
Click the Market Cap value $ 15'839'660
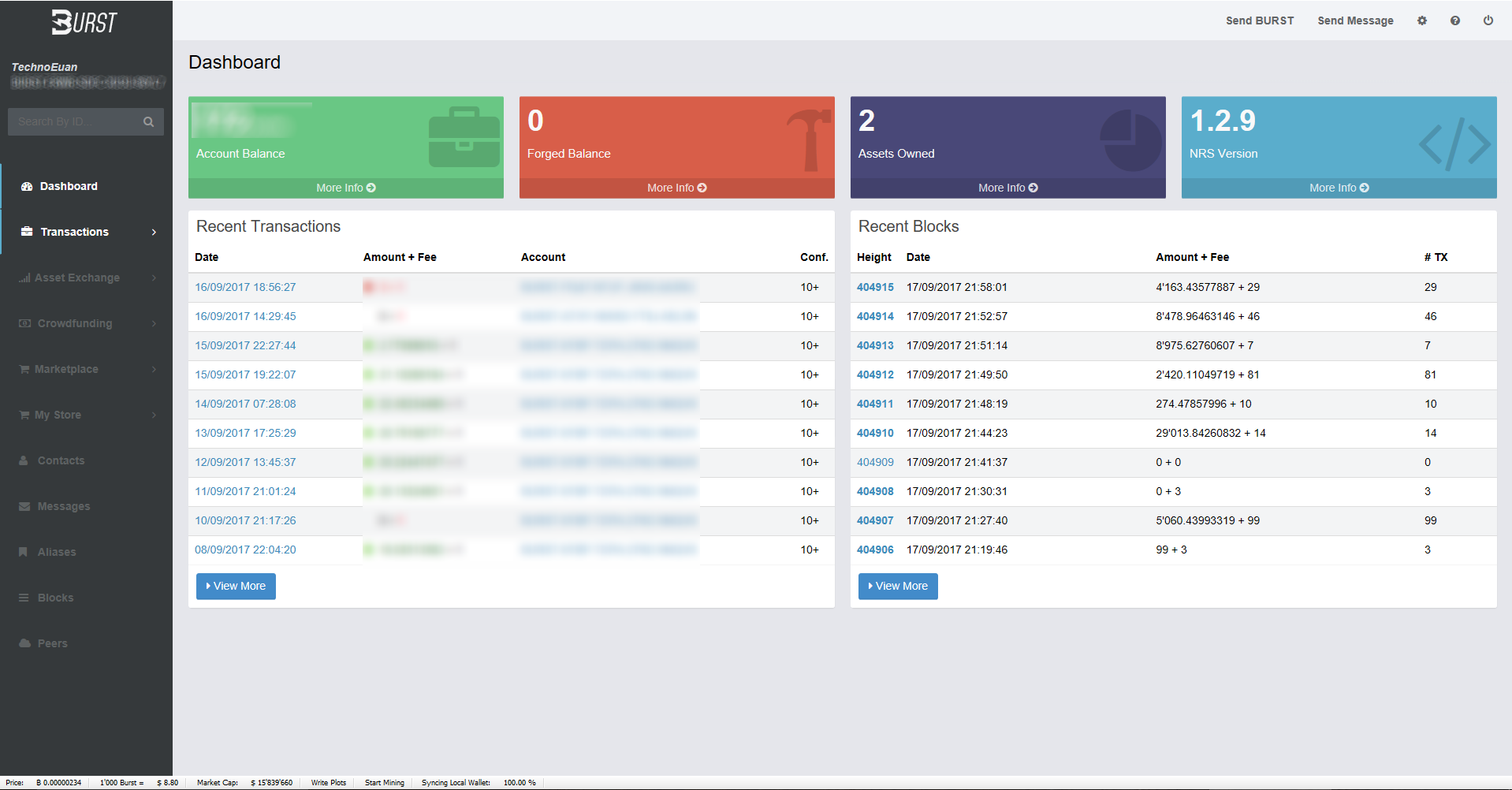click(x=271, y=783)
